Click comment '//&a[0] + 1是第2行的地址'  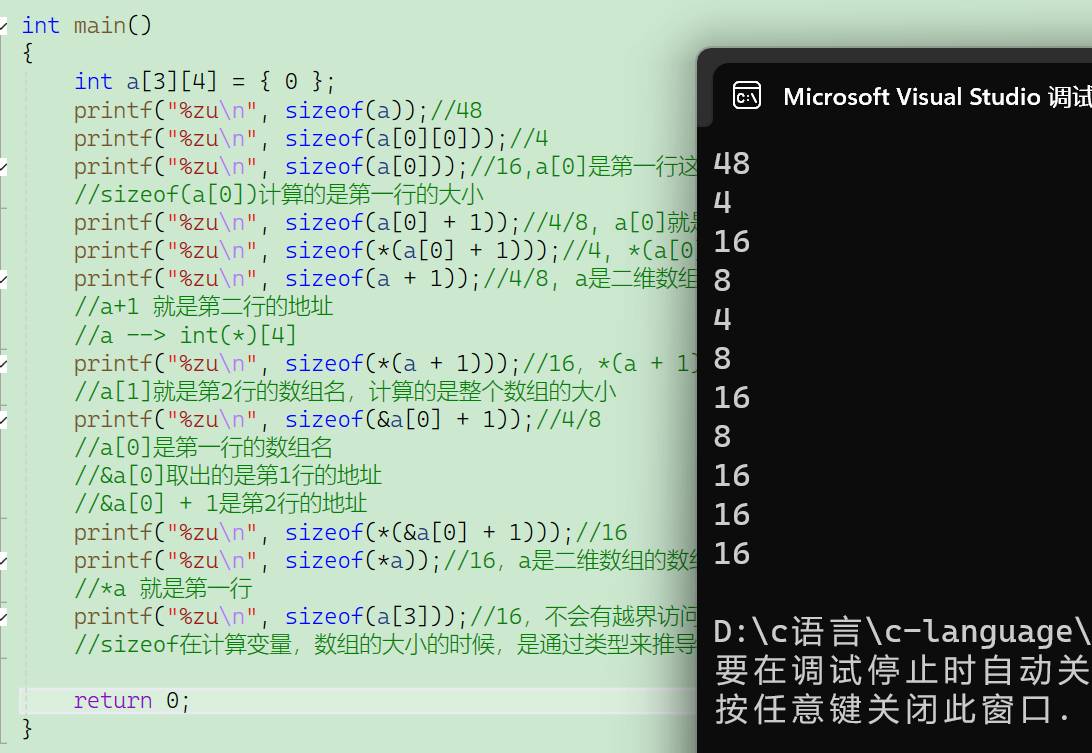tap(220, 503)
